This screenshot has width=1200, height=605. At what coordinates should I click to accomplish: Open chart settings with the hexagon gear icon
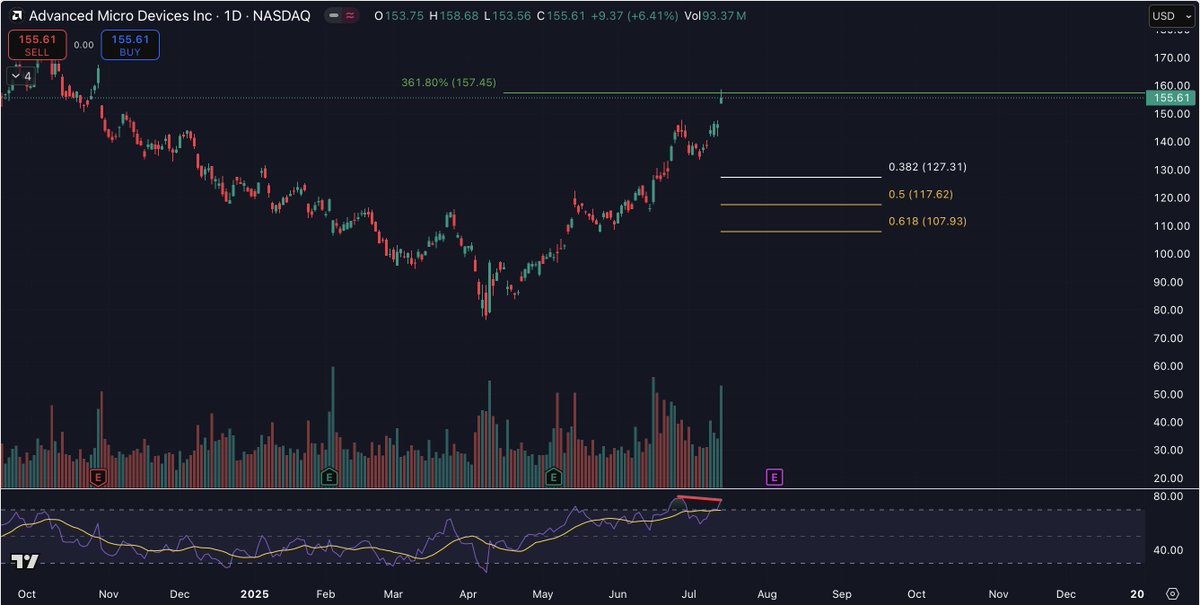pos(1171,593)
